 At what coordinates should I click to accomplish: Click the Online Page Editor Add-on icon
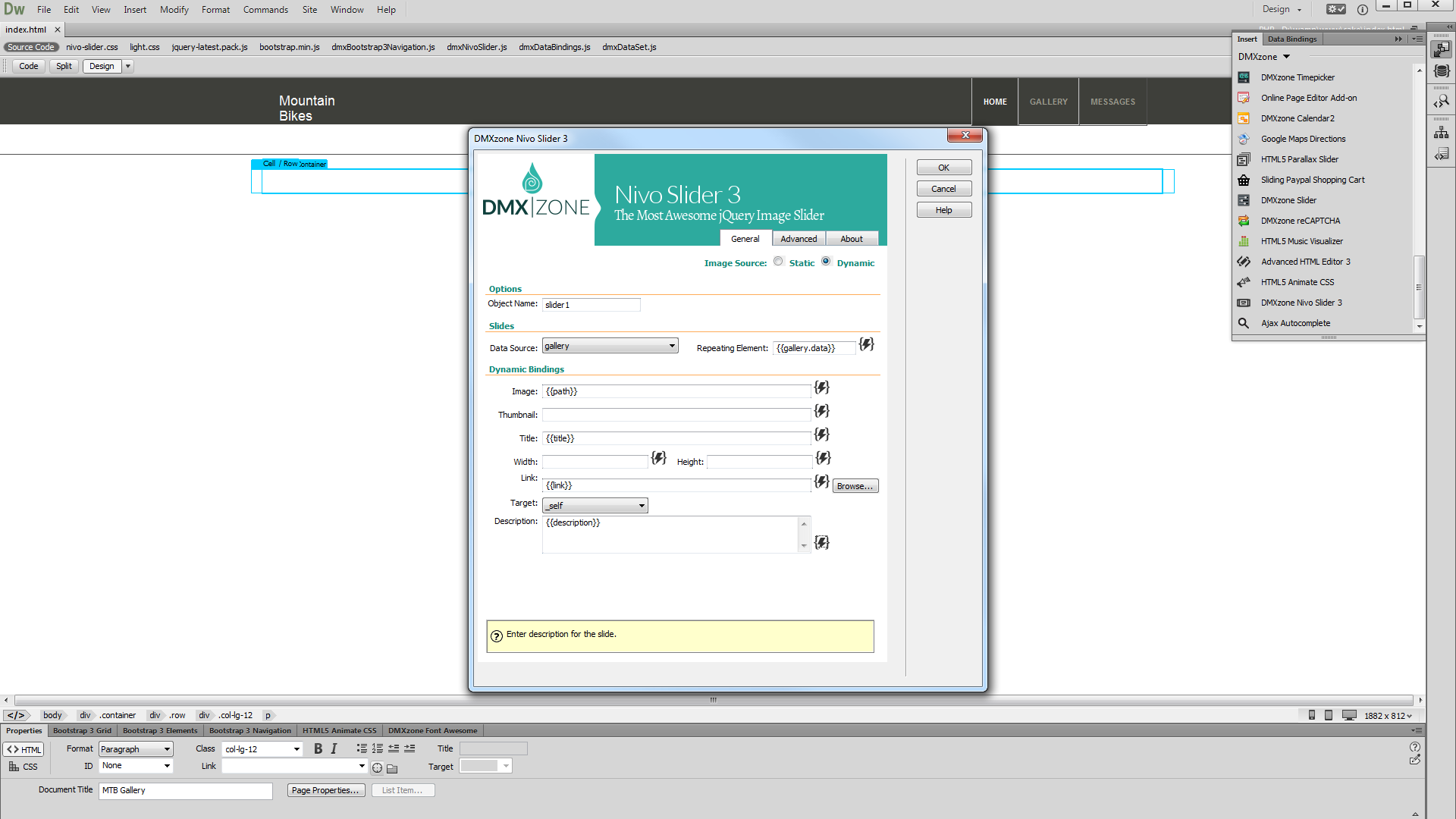(x=1244, y=98)
